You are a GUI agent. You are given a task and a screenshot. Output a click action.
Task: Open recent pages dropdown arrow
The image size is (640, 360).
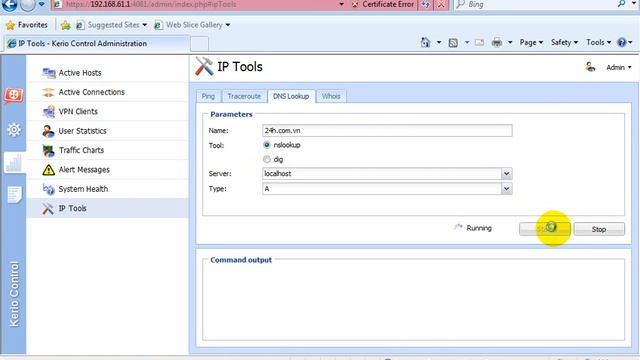pyautogui.click(x=42, y=4)
